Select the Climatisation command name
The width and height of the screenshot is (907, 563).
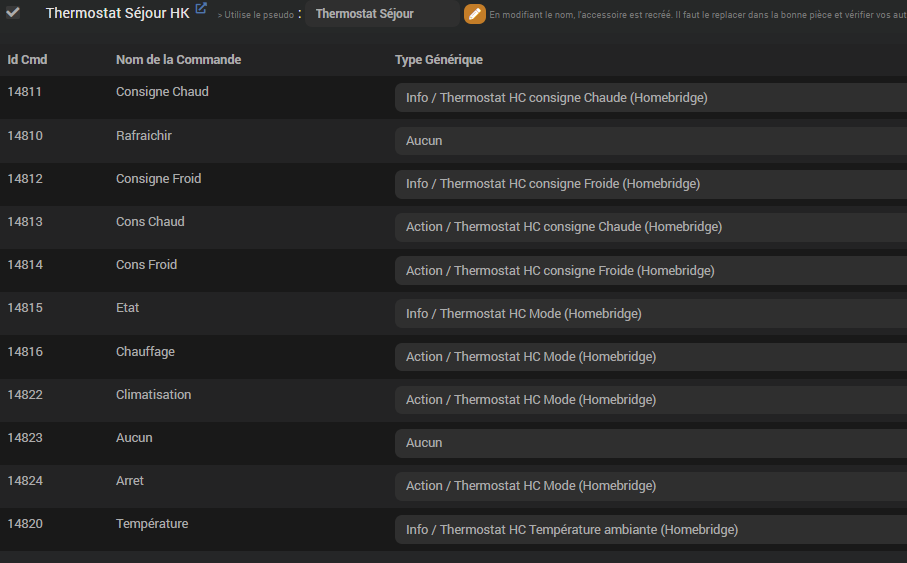[x=153, y=395]
